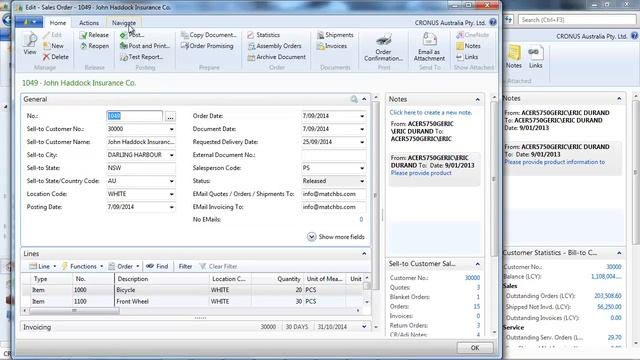Click Filter in Lines toolbar

pyautogui.click(x=185, y=266)
